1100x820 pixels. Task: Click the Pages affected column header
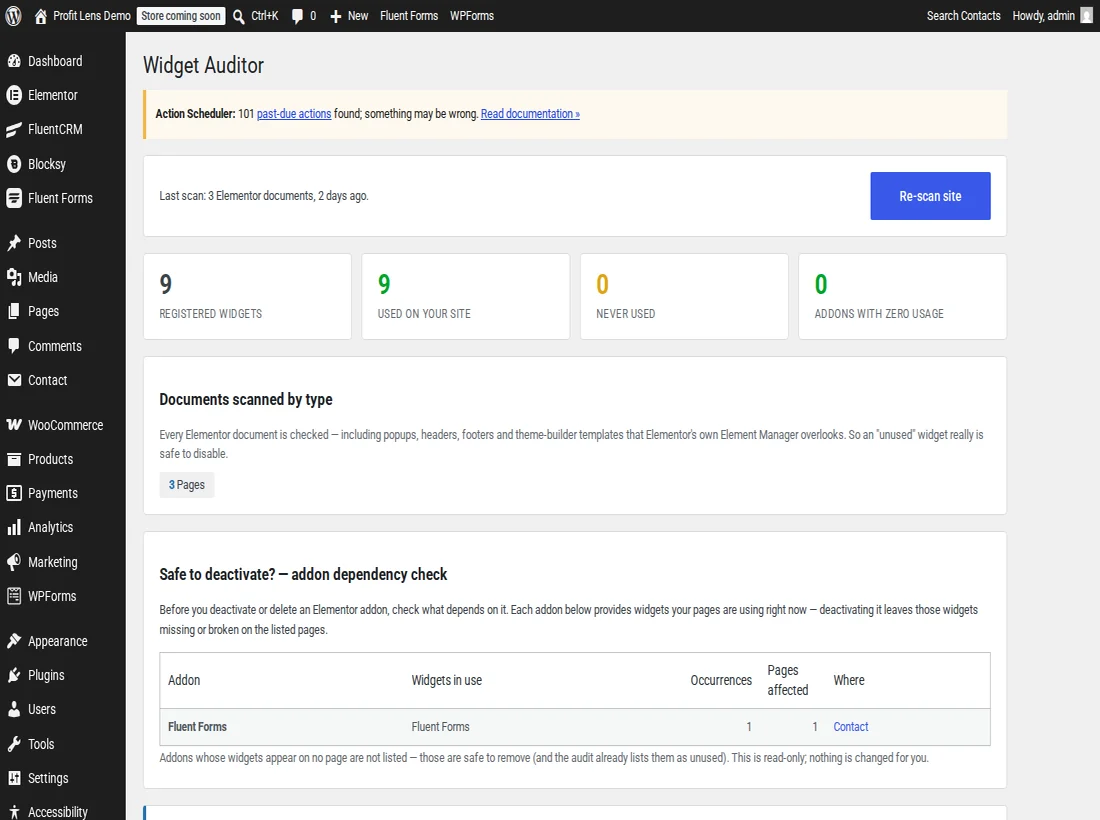(787, 680)
